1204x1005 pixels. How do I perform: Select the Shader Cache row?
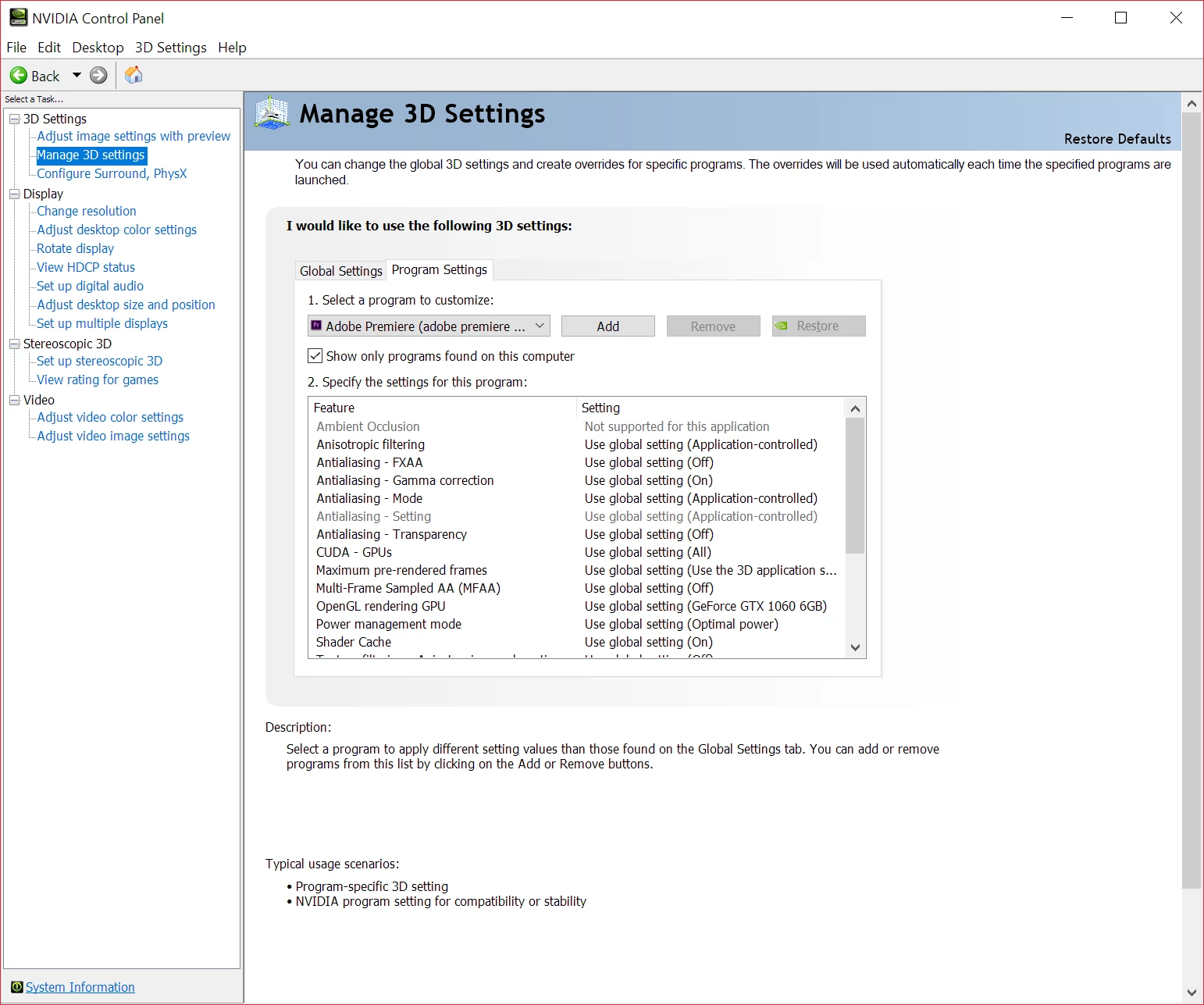coord(577,642)
